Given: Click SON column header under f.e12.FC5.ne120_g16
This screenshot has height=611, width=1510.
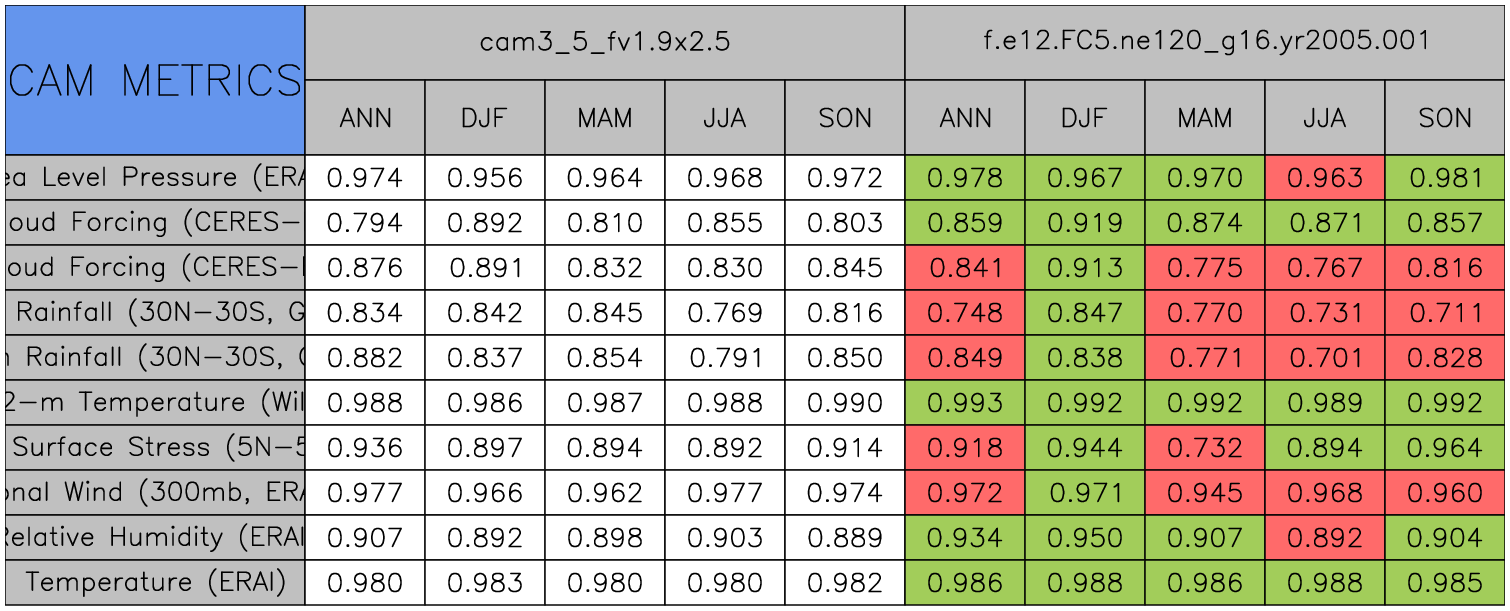Looking at the screenshot, I should tap(1445, 118).
